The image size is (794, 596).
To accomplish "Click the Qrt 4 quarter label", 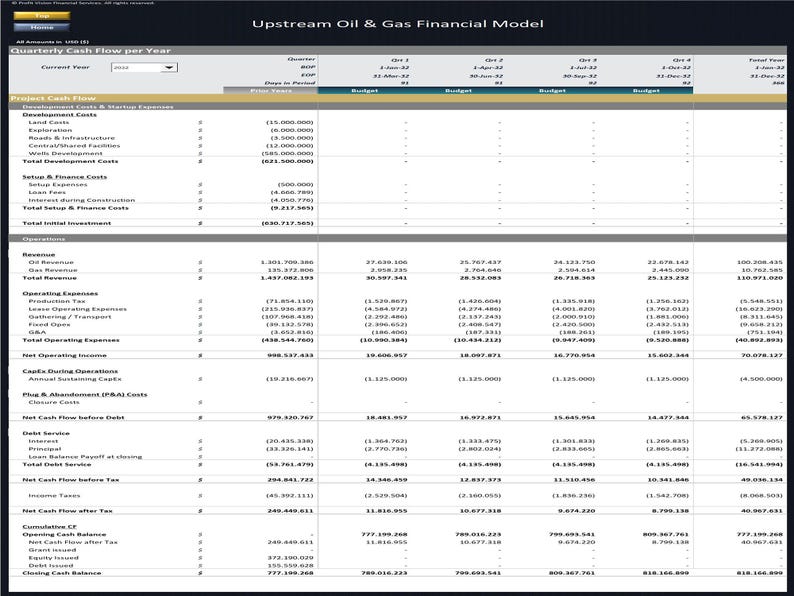I will point(682,60).
